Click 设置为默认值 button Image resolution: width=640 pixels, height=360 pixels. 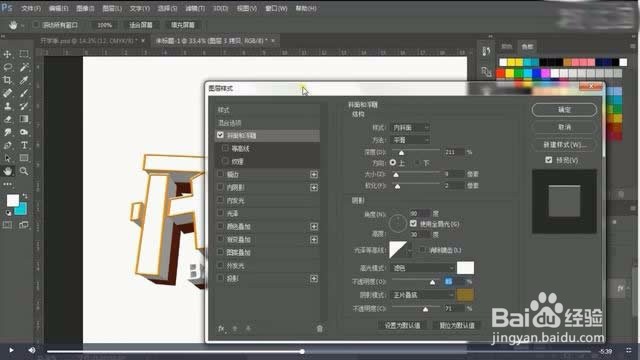[x=402, y=325]
